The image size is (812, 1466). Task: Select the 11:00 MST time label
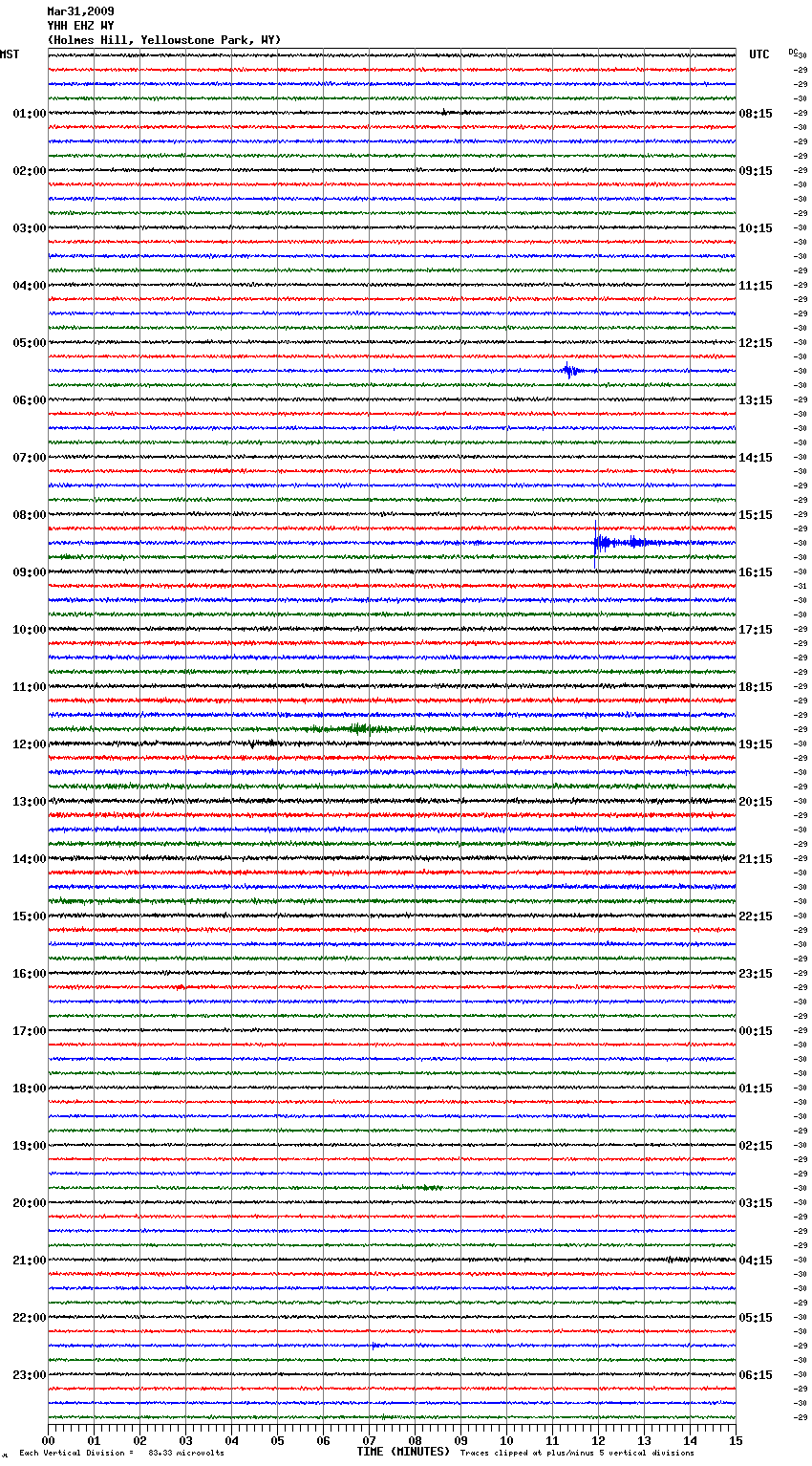(30, 687)
